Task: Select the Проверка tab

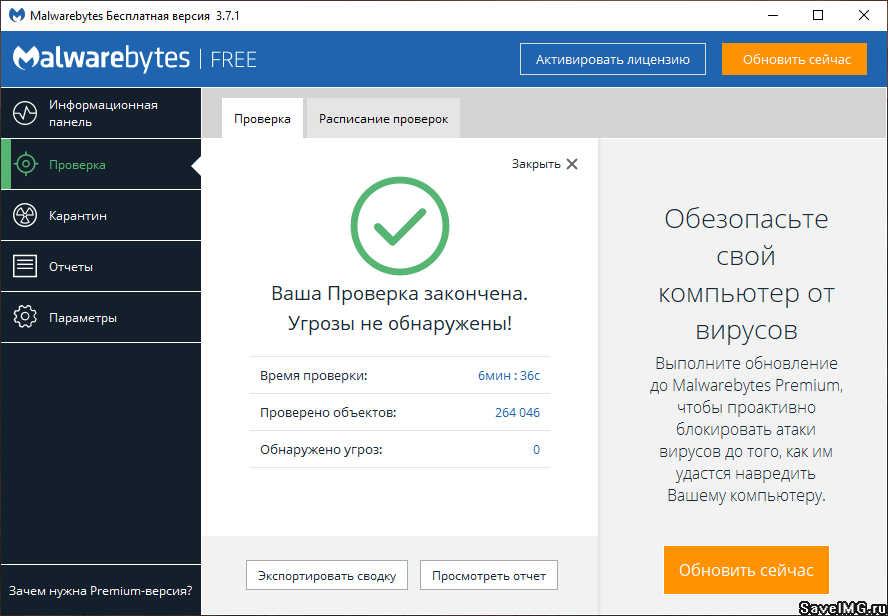Action: click(262, 119)
